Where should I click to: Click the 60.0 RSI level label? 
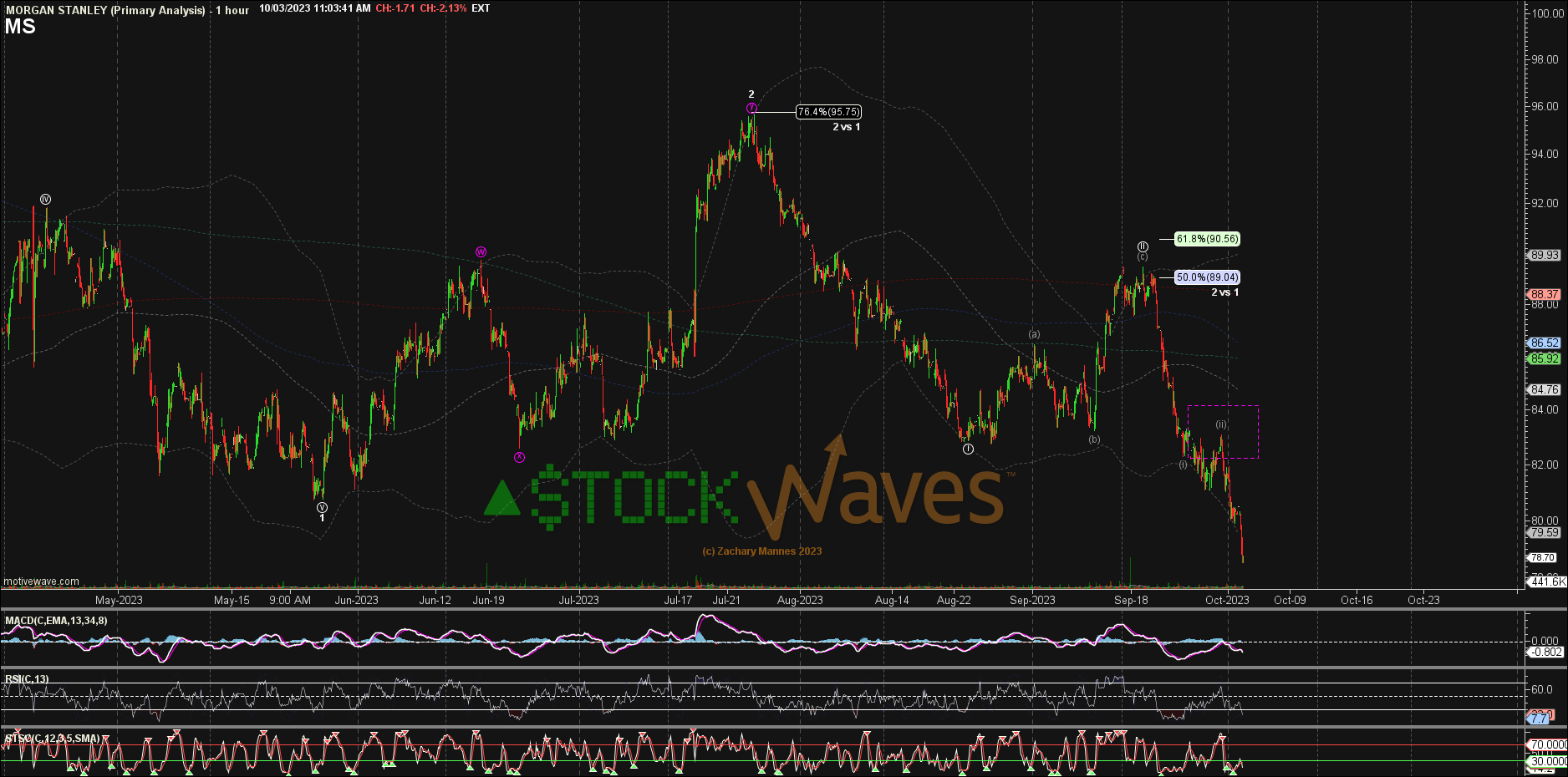[x=1542, y=689]
